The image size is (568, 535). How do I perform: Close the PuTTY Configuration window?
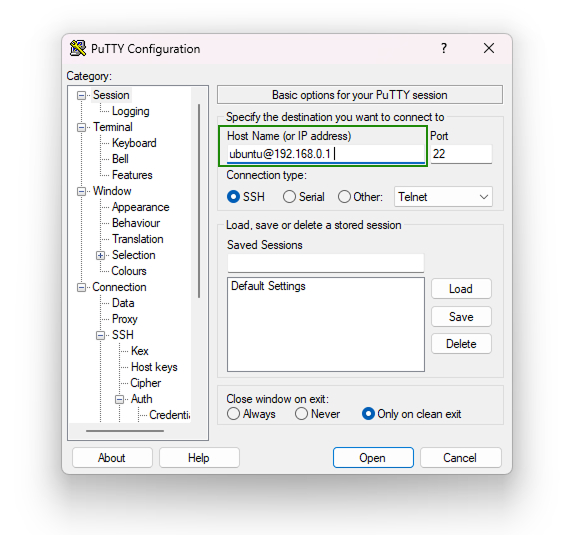[489, 48]
